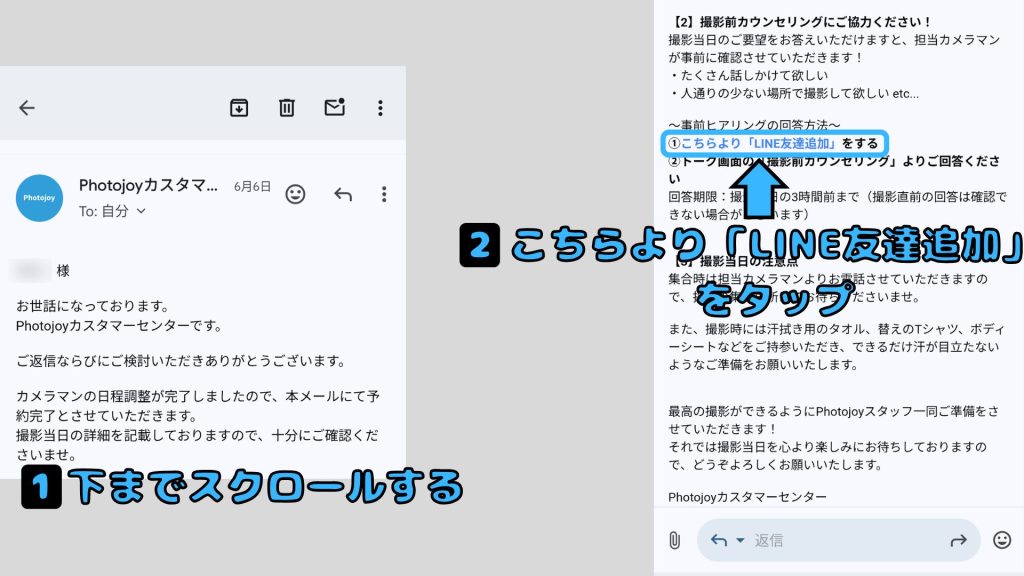
Task: Click the 6月6日 date label
Action: 252,187
